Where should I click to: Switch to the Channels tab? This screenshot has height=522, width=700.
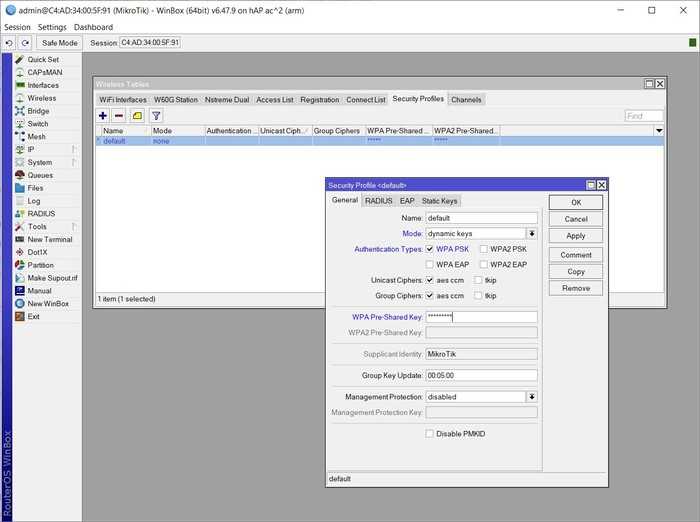(x=466, y=100)
